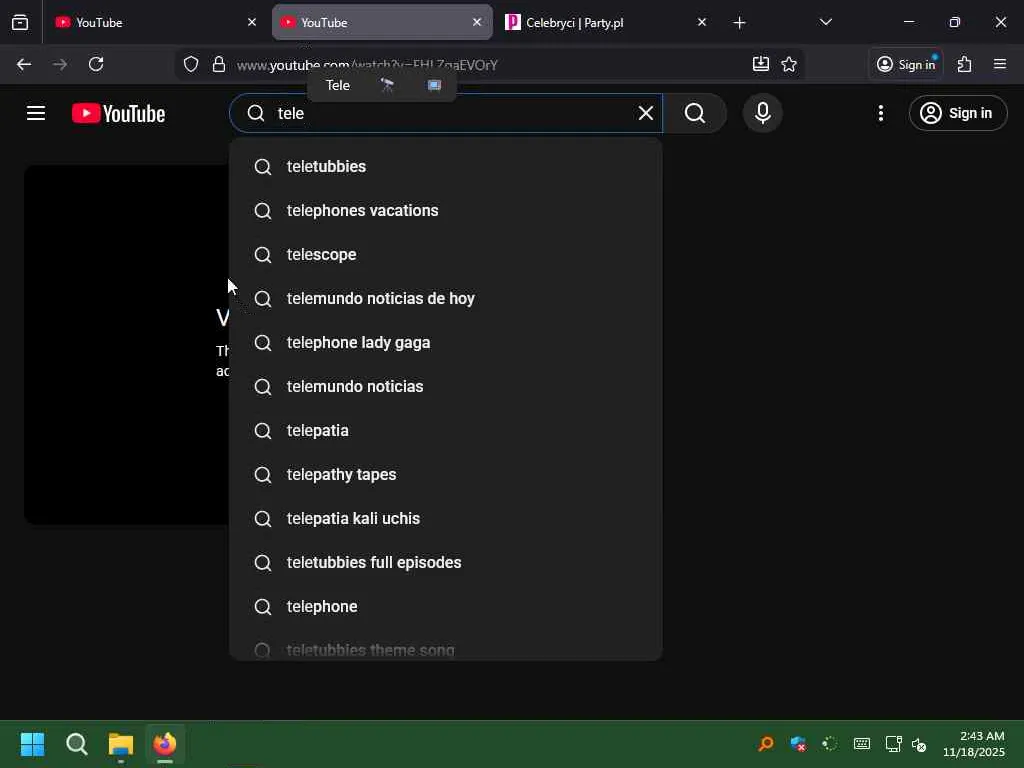
Task: Open Windows taskbar search
Action: 77,744
